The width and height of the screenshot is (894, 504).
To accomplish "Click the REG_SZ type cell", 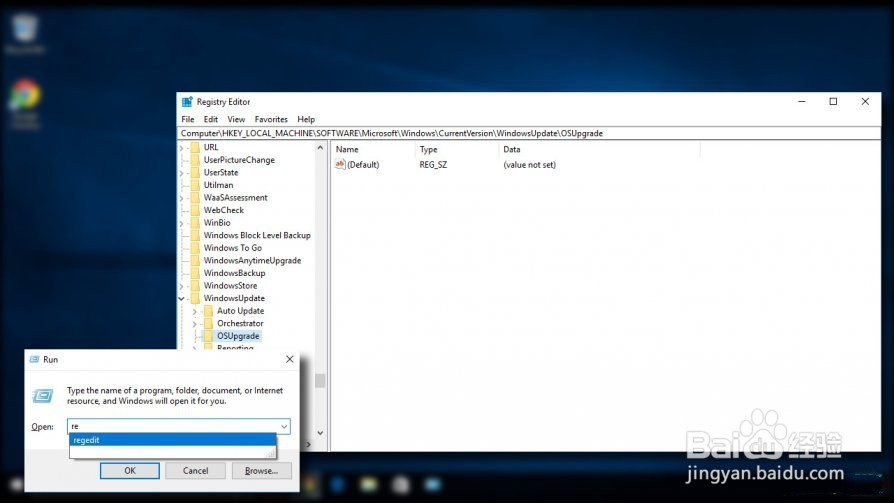I will (433, 165).
